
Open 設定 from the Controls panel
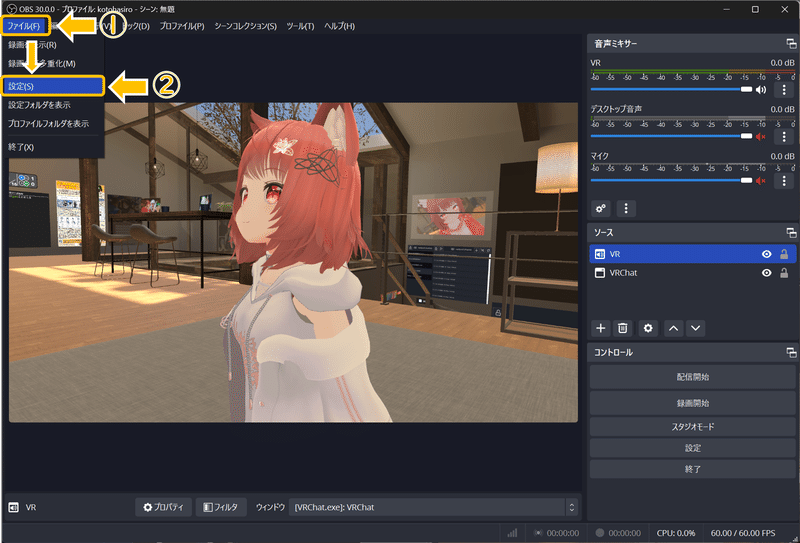pyautogui.click(x=692, y=448)
